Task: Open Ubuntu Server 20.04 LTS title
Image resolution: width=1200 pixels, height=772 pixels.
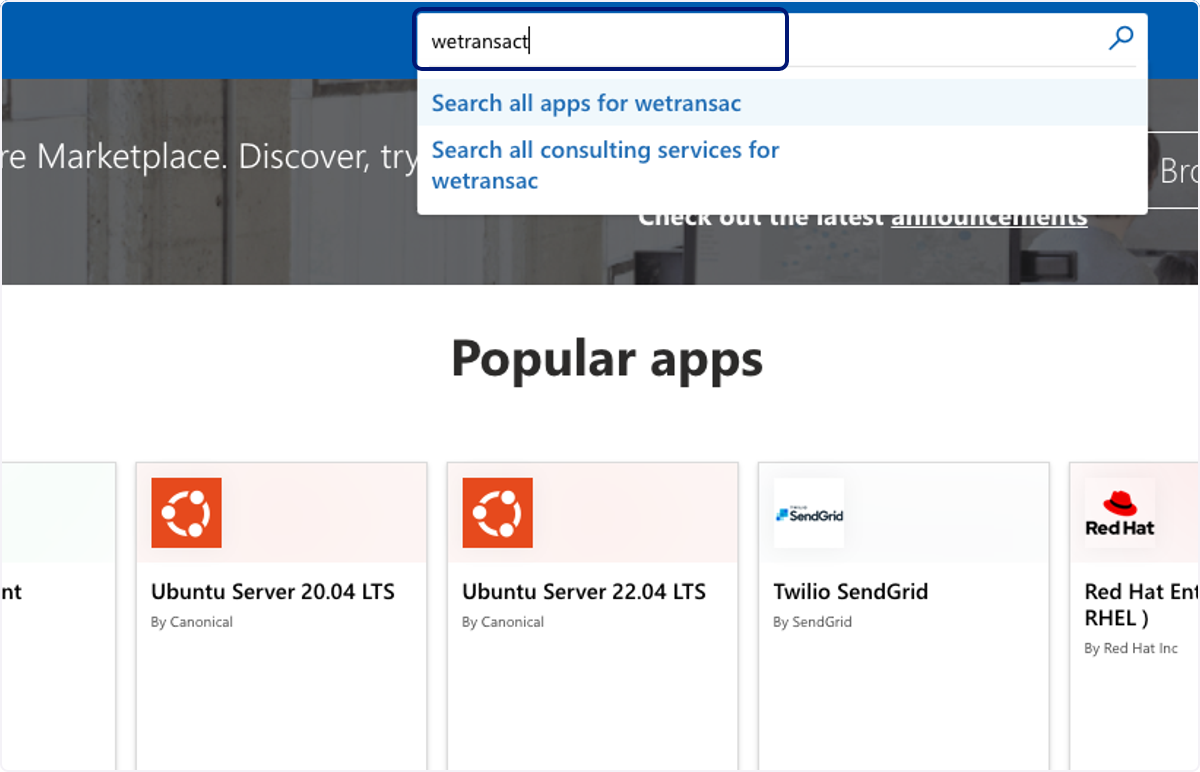Action: click(x=273, y=592)
